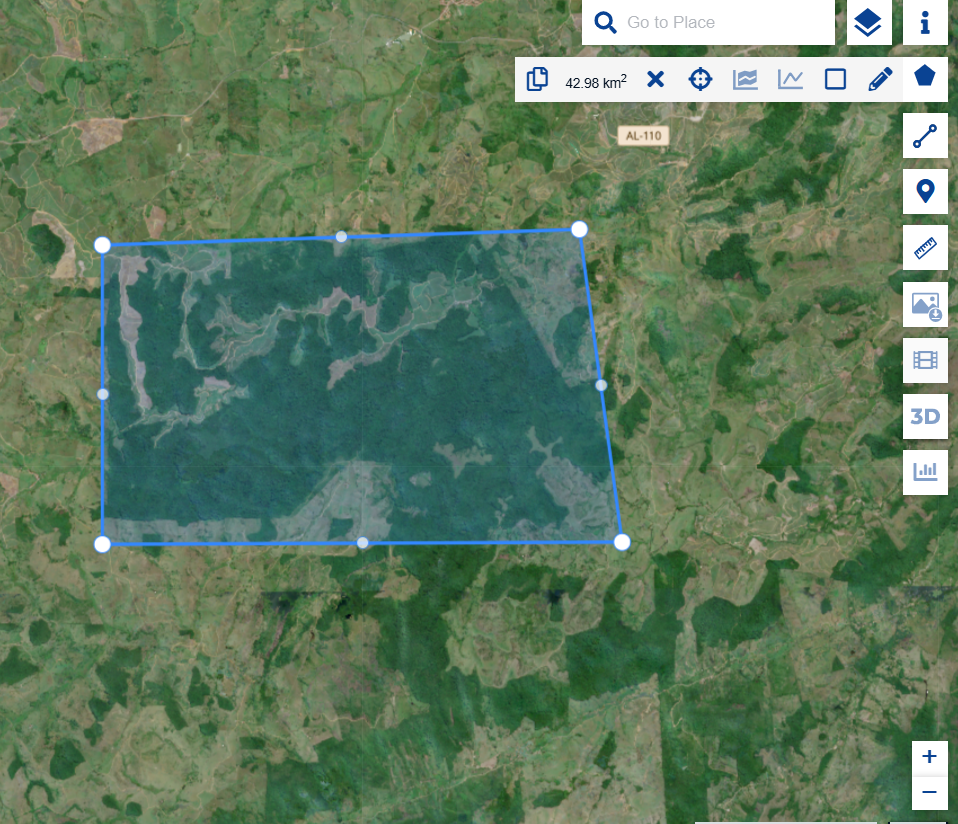This screenshot has width=958, height=824.
Task: Open the layers panel icon
Action: [868, 23]
